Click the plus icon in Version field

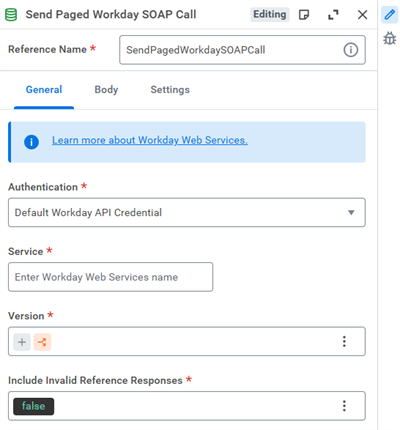pos(22,342)
